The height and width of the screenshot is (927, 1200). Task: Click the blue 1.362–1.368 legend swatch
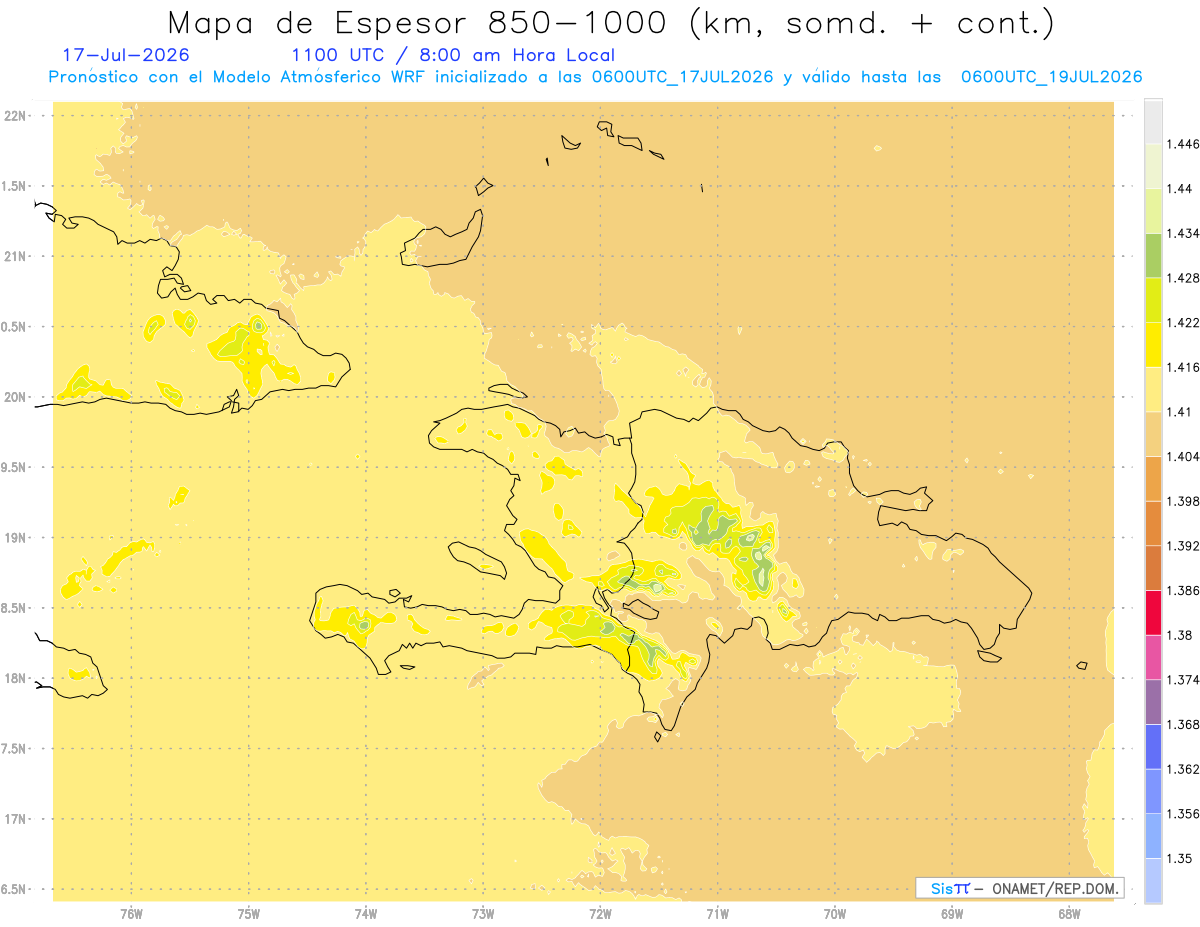(1153, 747)
